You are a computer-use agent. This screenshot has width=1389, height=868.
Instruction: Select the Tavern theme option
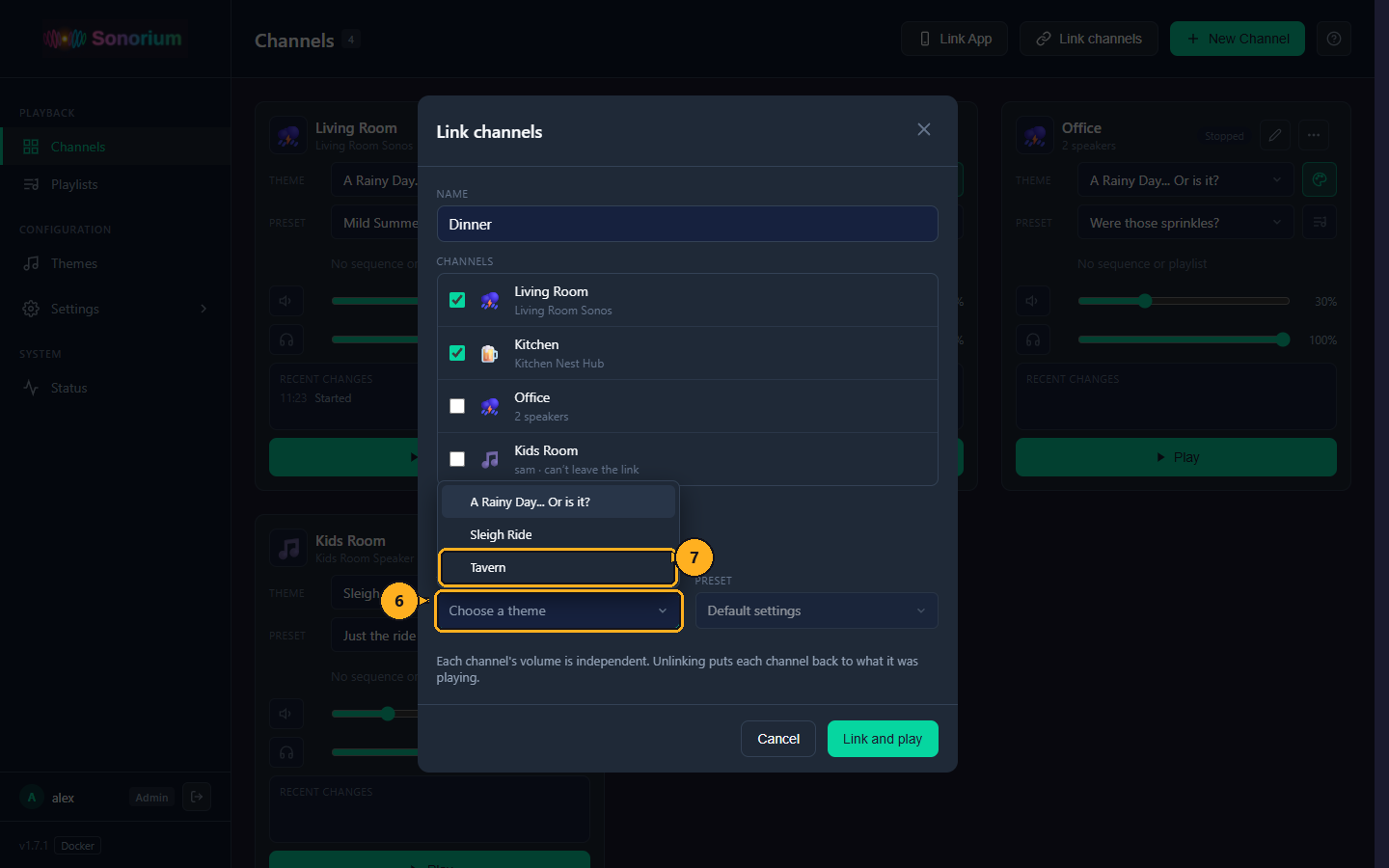tap(558, 567)
